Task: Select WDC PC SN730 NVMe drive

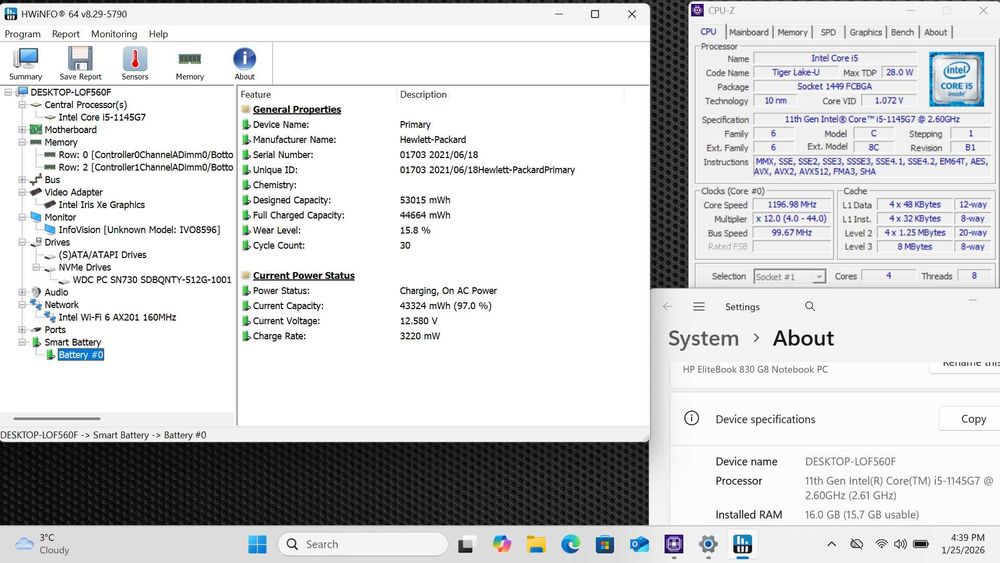Action: [x=152, y=279]
